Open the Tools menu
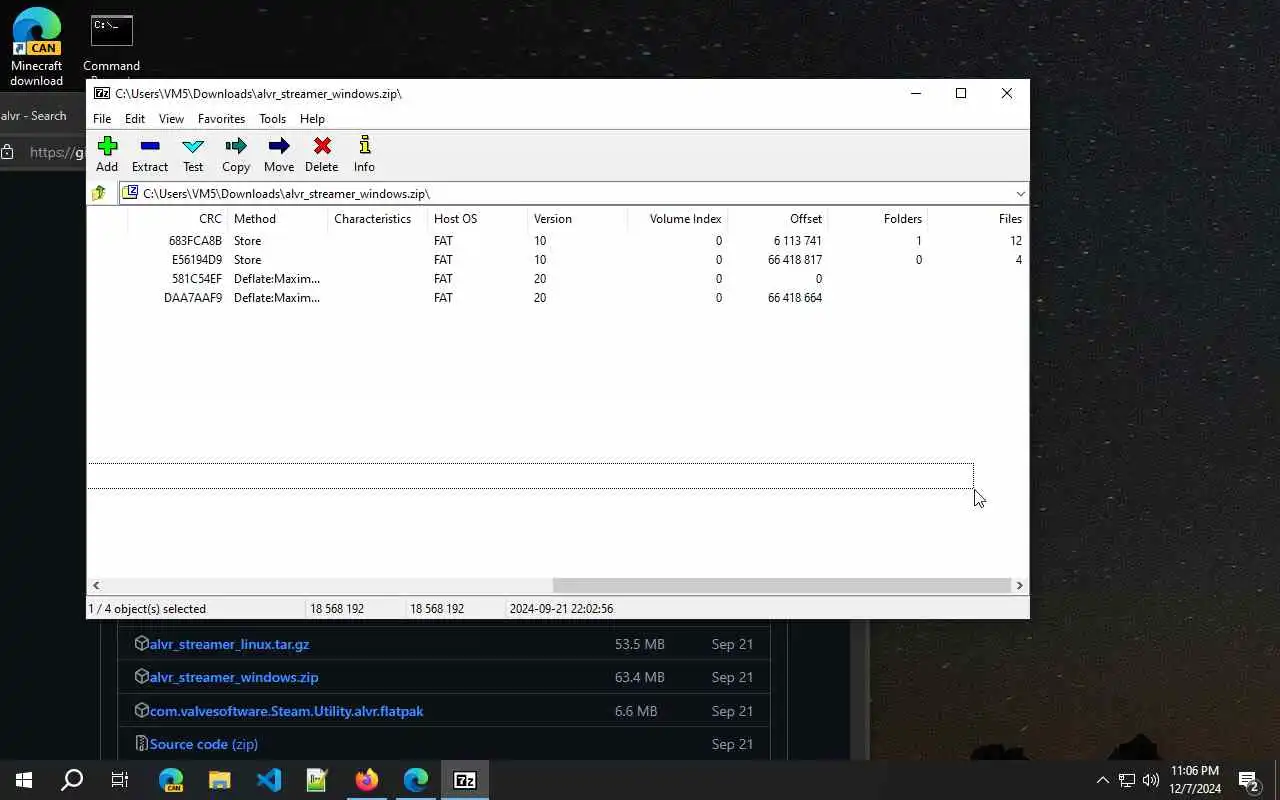Image resolution: width=1280 pixels, height=800 pixels. (x=273, y=118)
